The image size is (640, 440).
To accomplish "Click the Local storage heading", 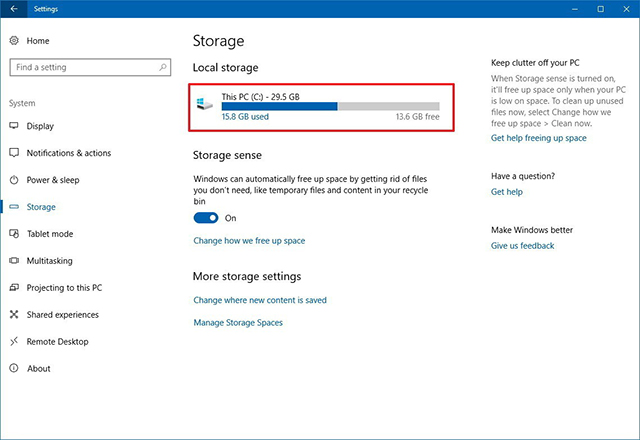I will [225, 67].
